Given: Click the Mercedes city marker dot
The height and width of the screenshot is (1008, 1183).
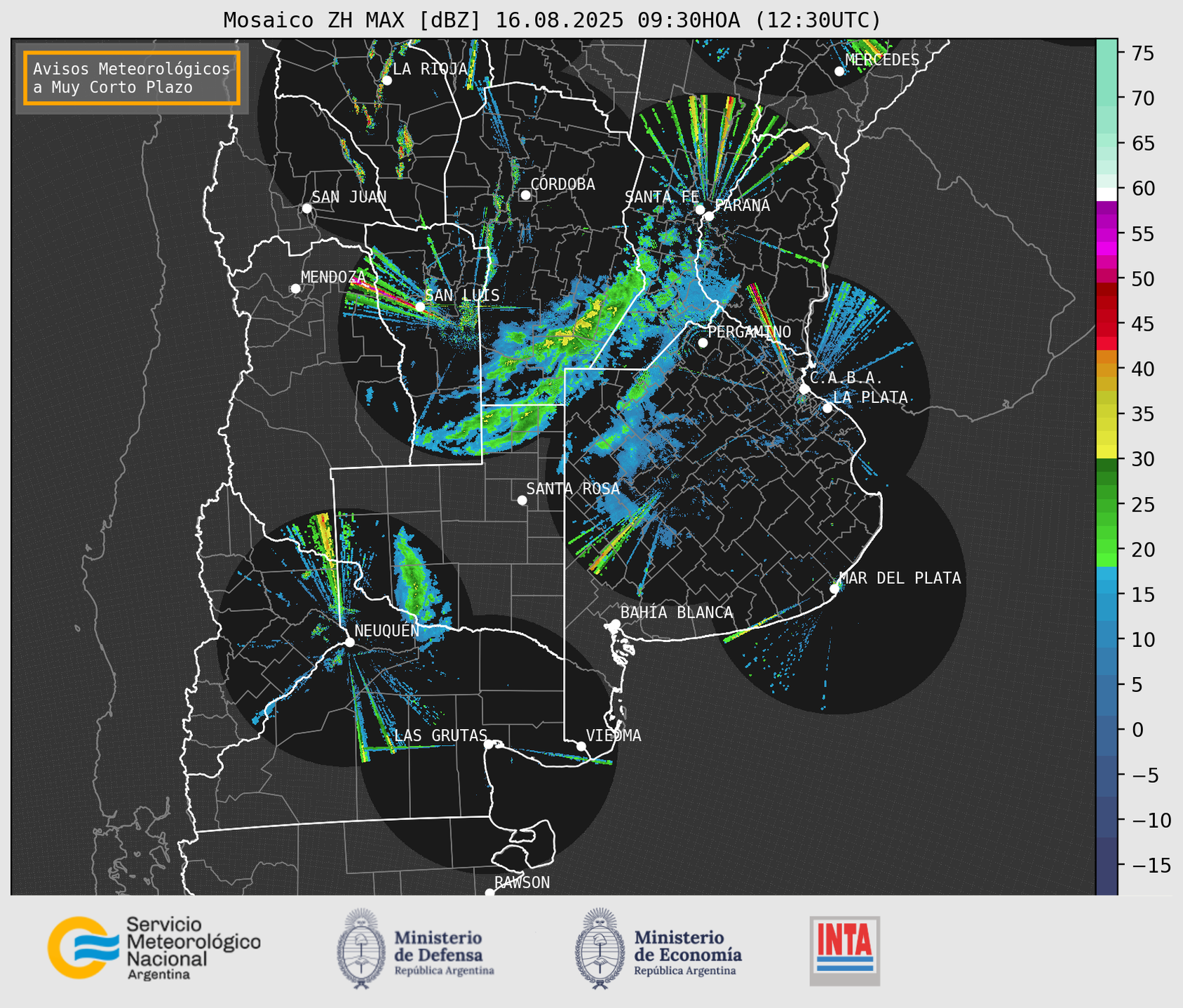Looking at the screenshot, I should click(839, 71).
